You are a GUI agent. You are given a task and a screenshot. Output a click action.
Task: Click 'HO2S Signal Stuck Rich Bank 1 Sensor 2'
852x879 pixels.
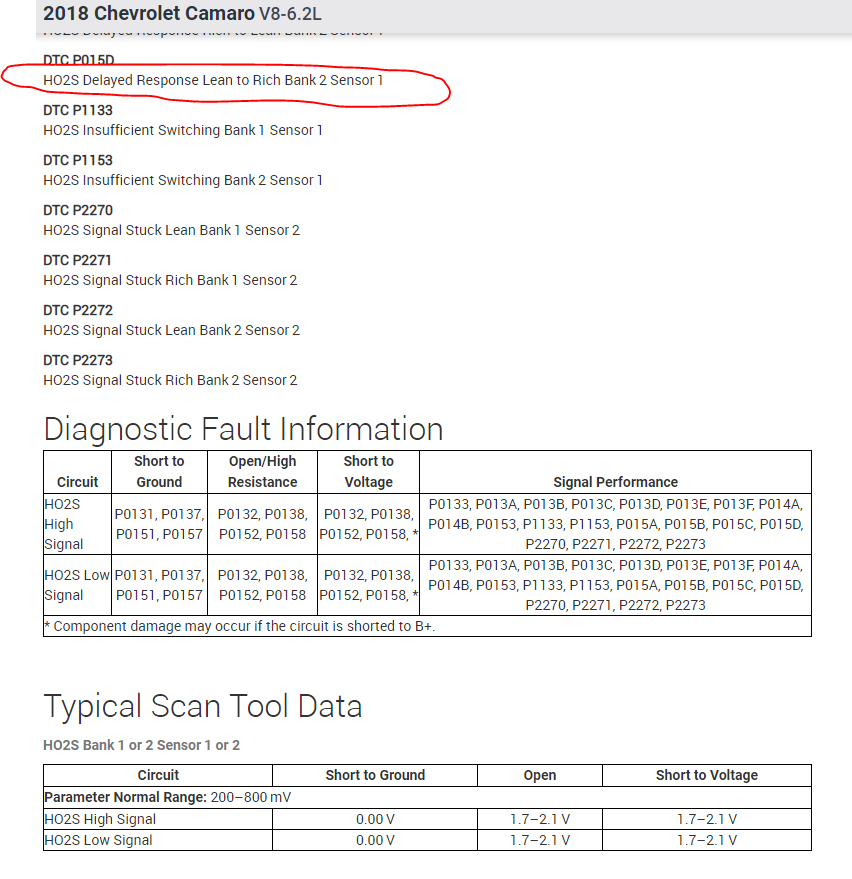[170, 280]
